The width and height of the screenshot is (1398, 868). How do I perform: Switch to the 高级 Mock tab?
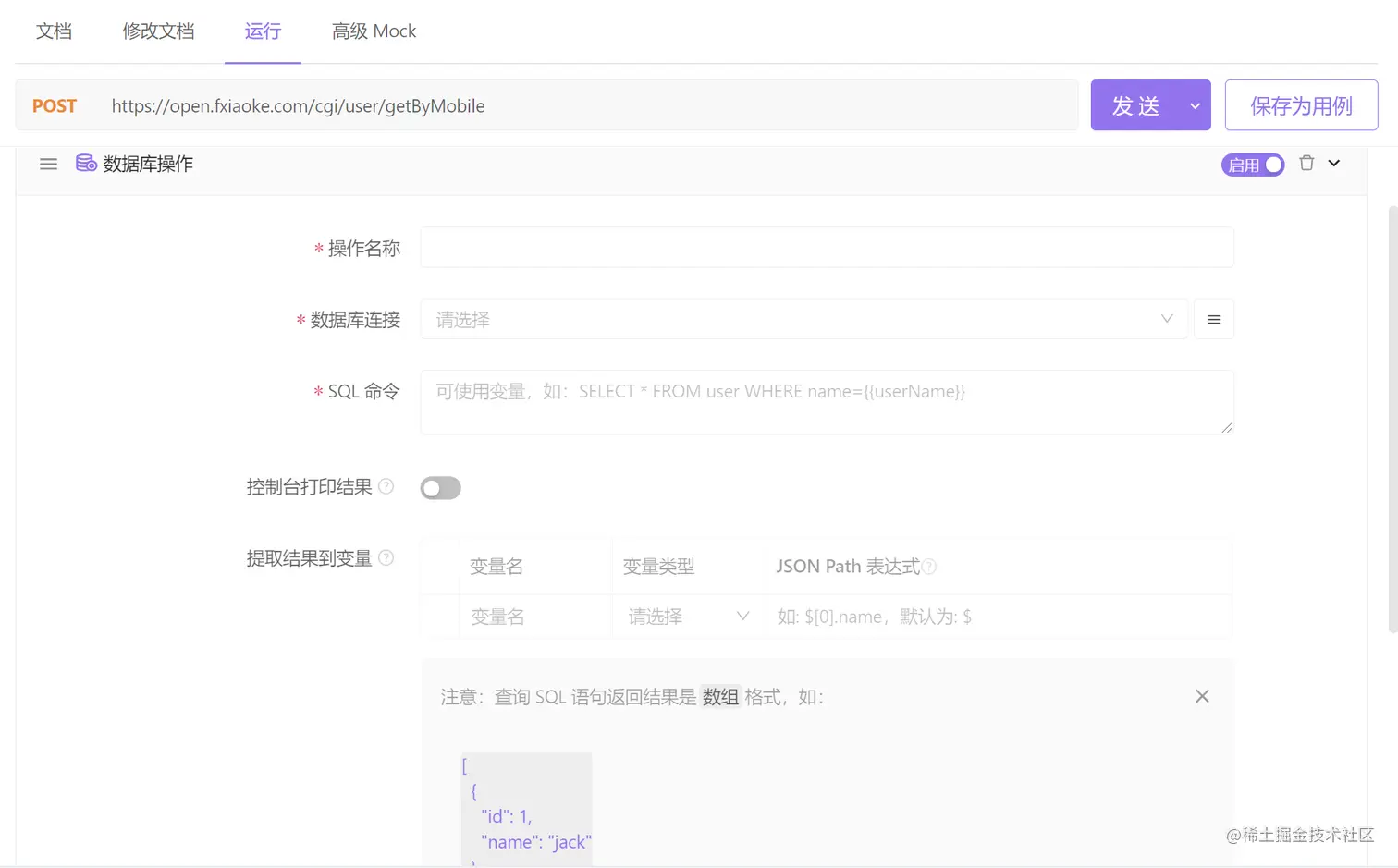(374, 31)
